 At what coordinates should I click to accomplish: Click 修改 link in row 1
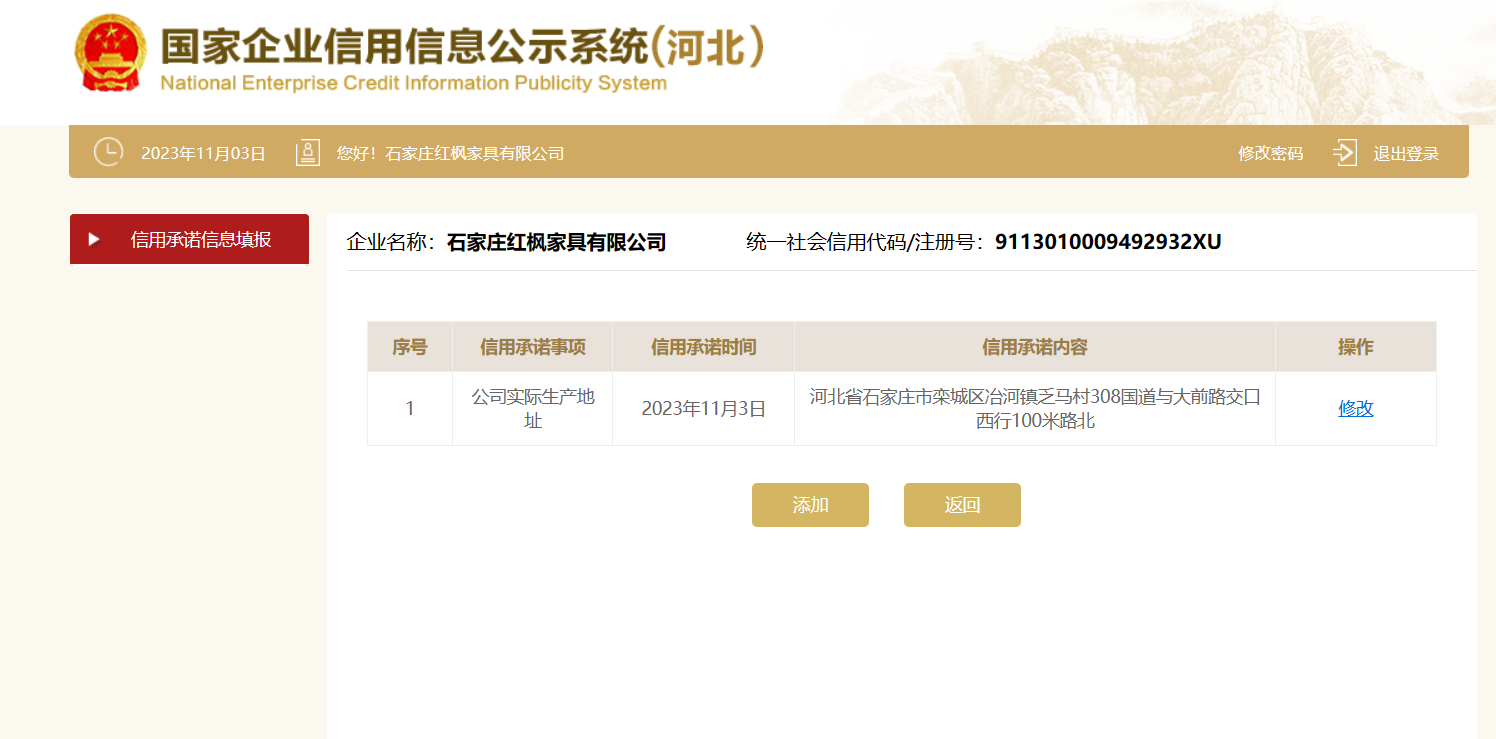tap(1356, 408)
